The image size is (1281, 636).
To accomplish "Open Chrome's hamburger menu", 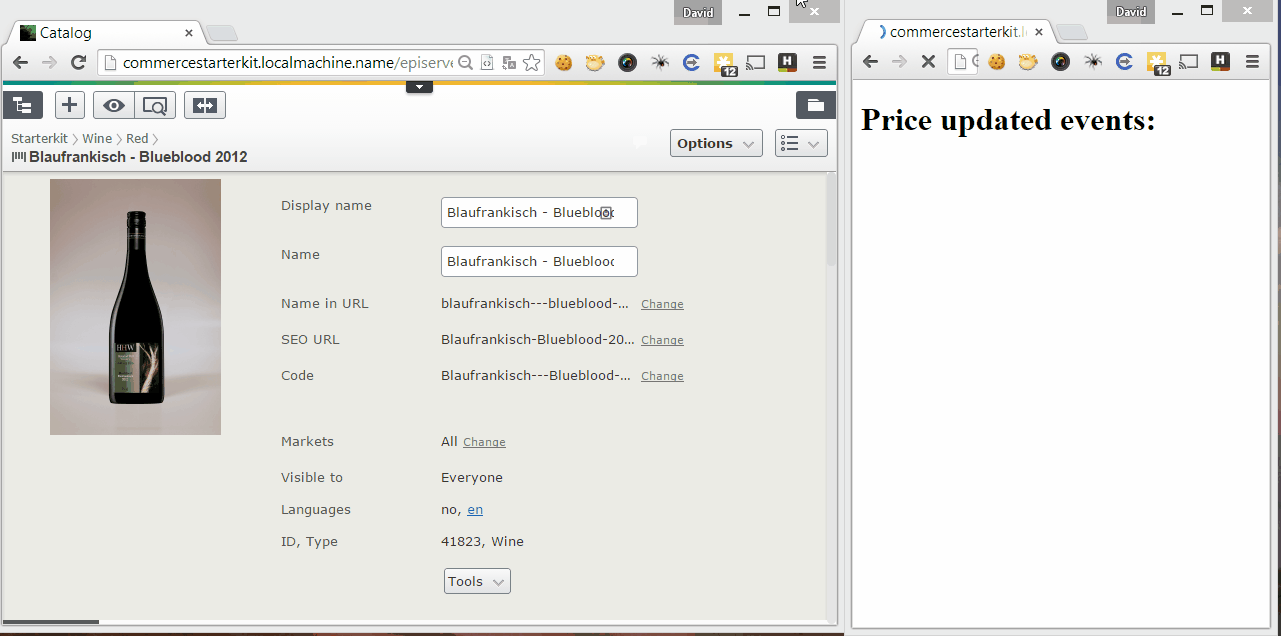I will point(819,62).
